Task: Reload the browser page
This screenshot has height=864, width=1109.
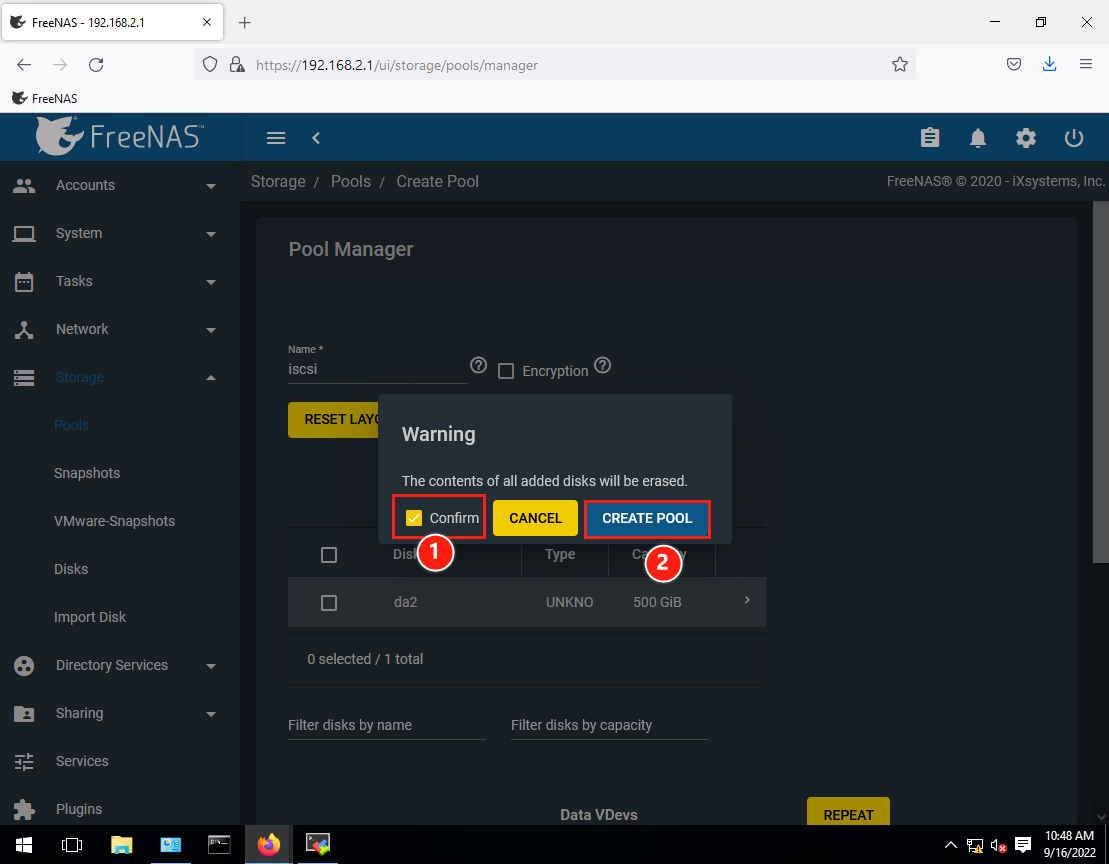Action: point(96,65)
